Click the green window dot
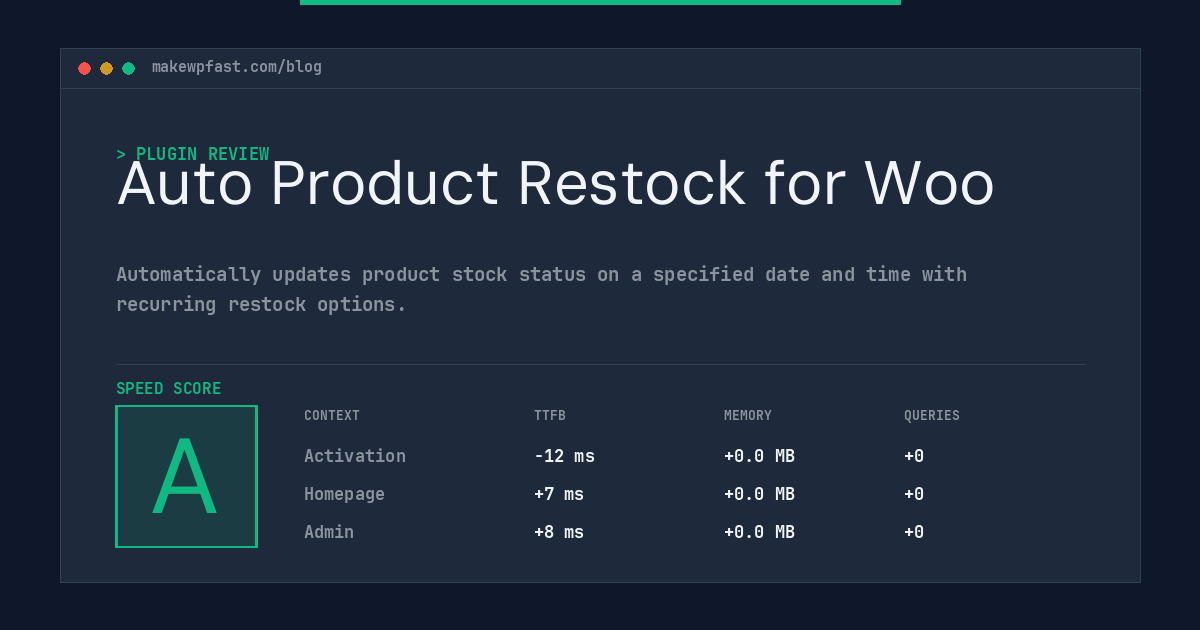 [128, 68]
